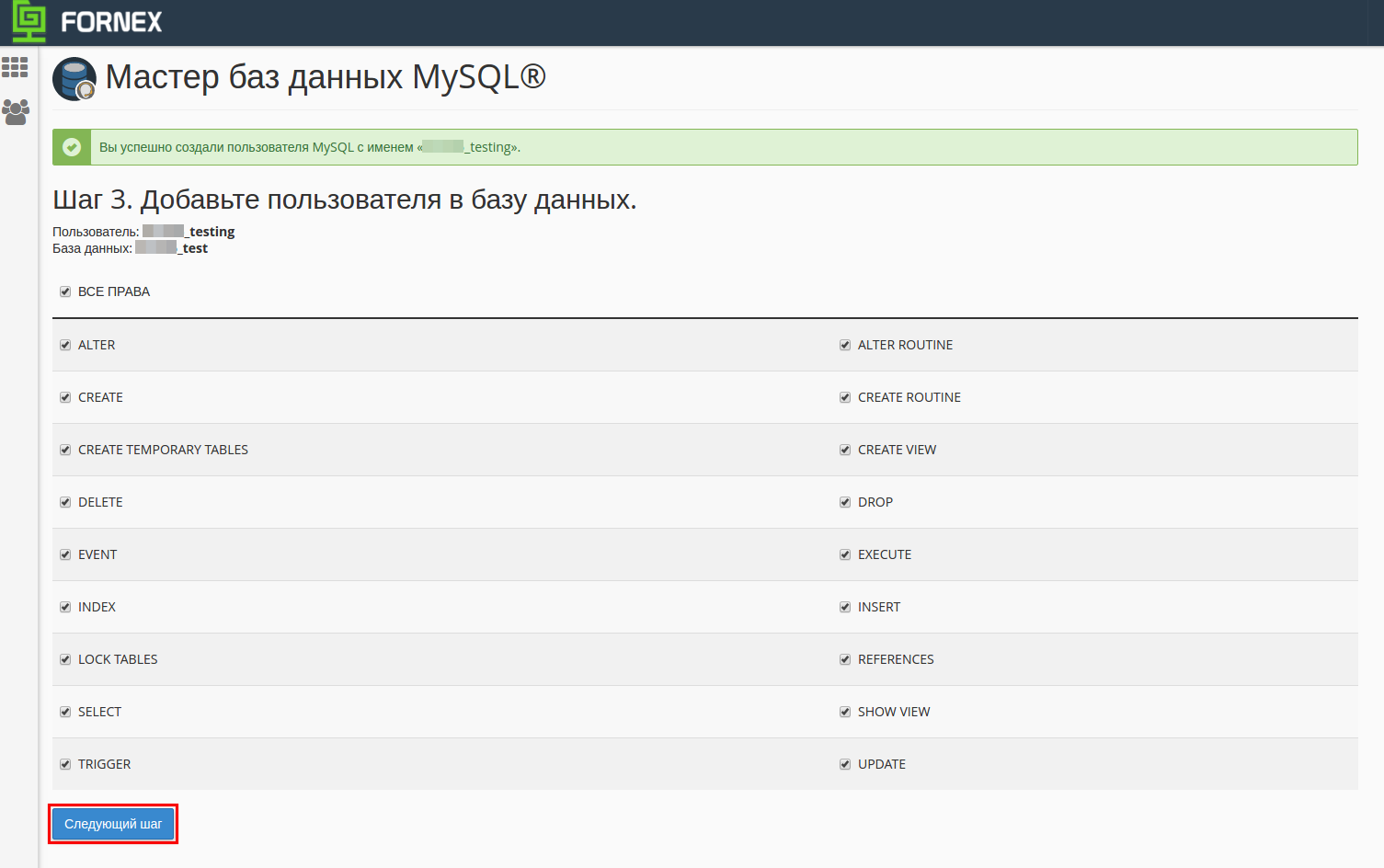The height and width of the screenshot is (868, 1384).
Task: Toggle the LOCK TABLES checkbox
Action: [65, 659]
